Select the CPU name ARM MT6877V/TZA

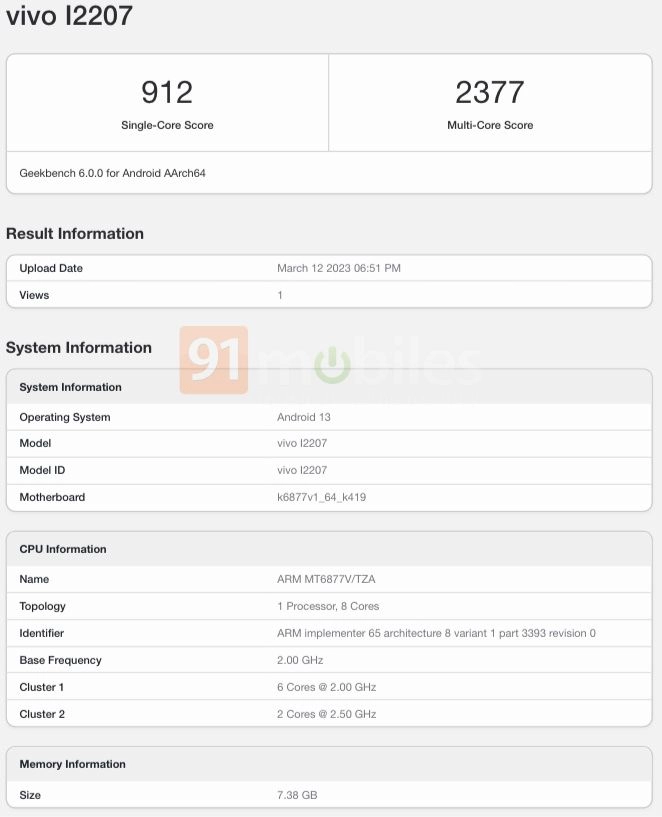[326, 579]
